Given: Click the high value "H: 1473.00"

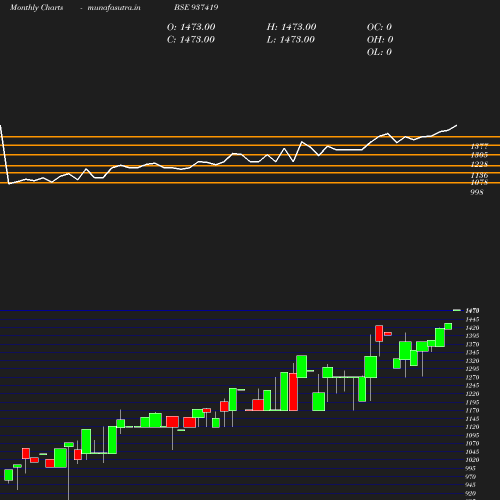Looking at the screenshot, I should [x=291, y=27].
